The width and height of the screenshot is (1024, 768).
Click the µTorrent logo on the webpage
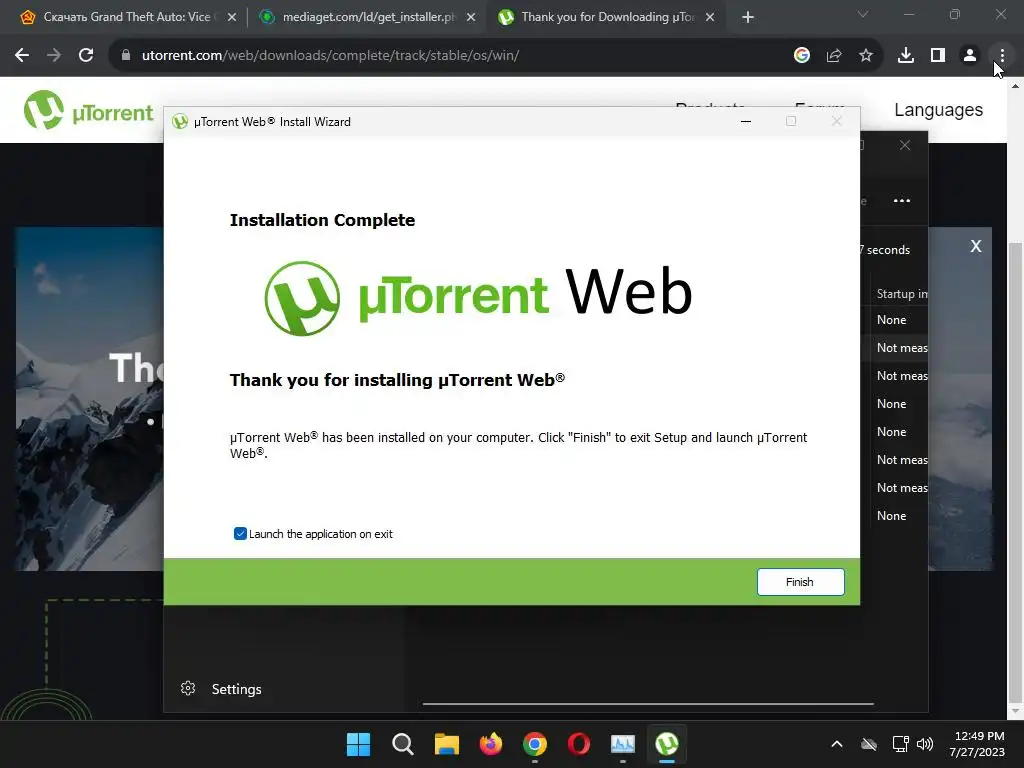click(89, 110)
